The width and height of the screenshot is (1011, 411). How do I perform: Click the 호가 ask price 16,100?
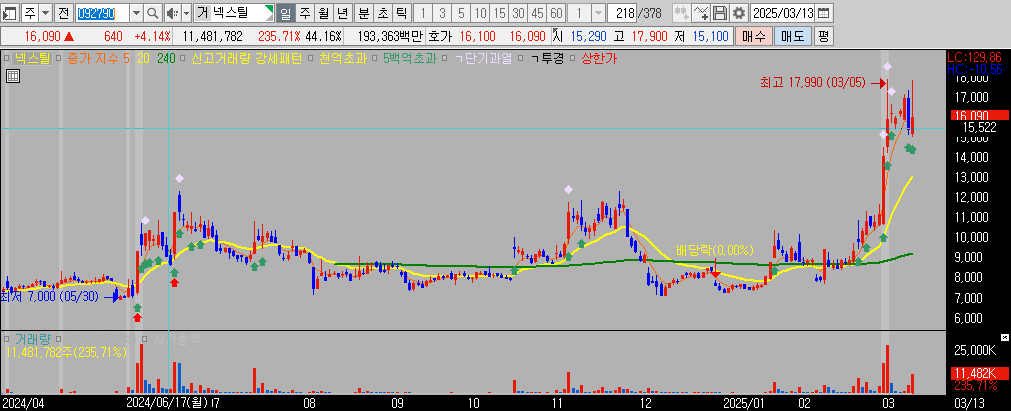(x=478, y=36)
